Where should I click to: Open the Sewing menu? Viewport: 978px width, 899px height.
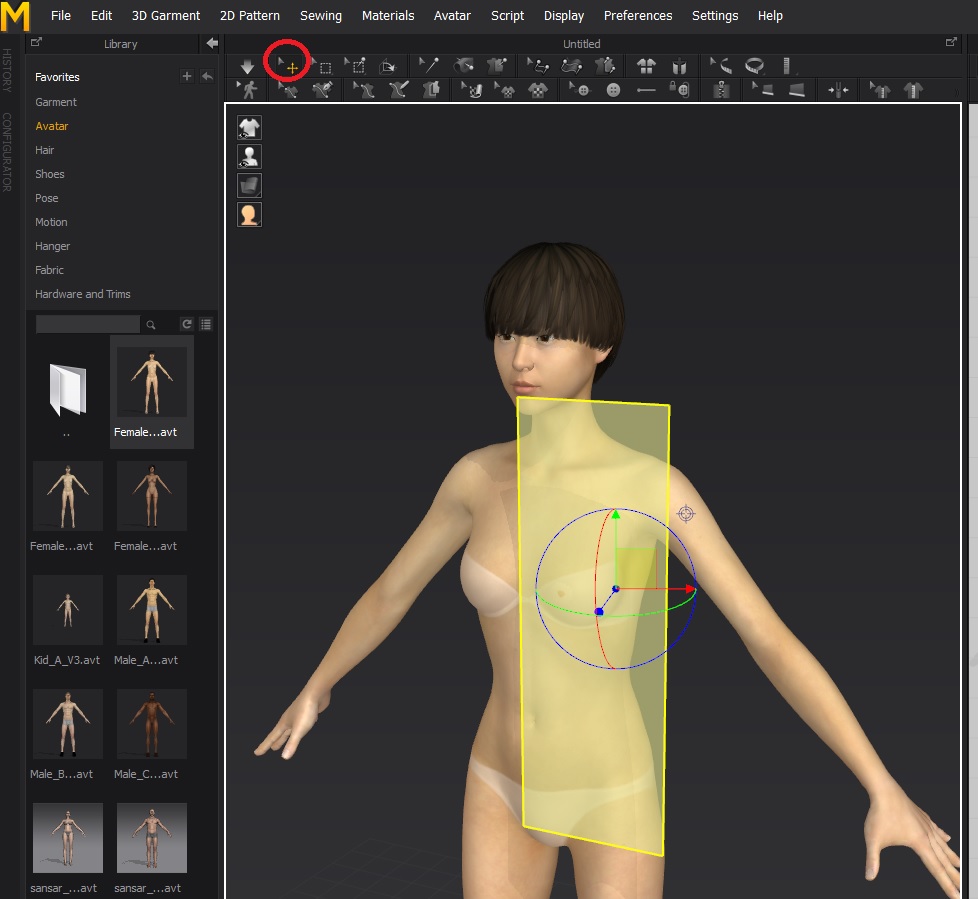(x=321, y=16)
